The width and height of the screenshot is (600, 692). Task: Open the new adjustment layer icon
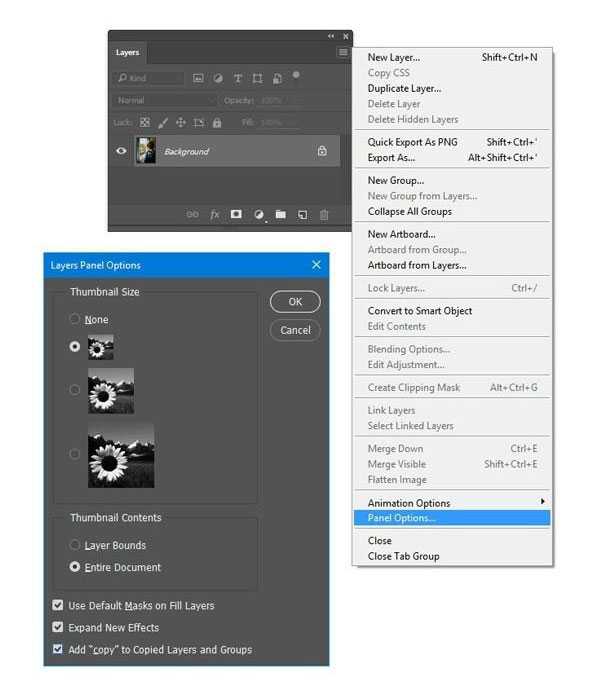pyautogui.click(x=258, y=214)
